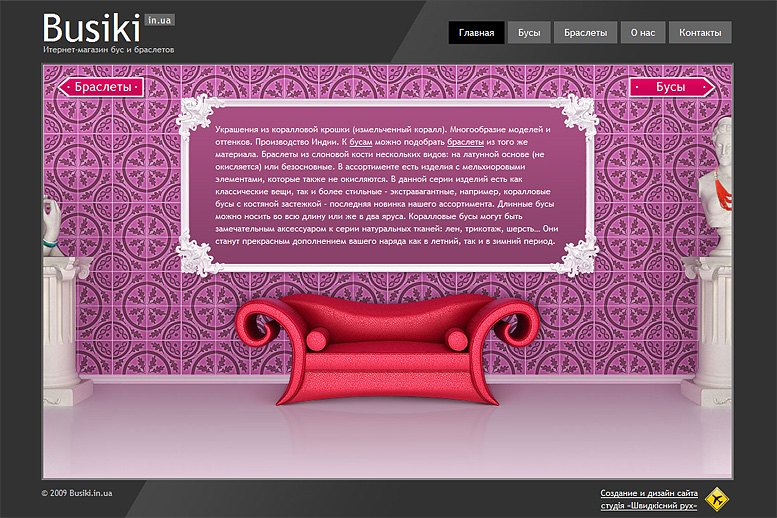Open the Главная menu tab
The image size is (777, 518).
[x=476, y=32]
